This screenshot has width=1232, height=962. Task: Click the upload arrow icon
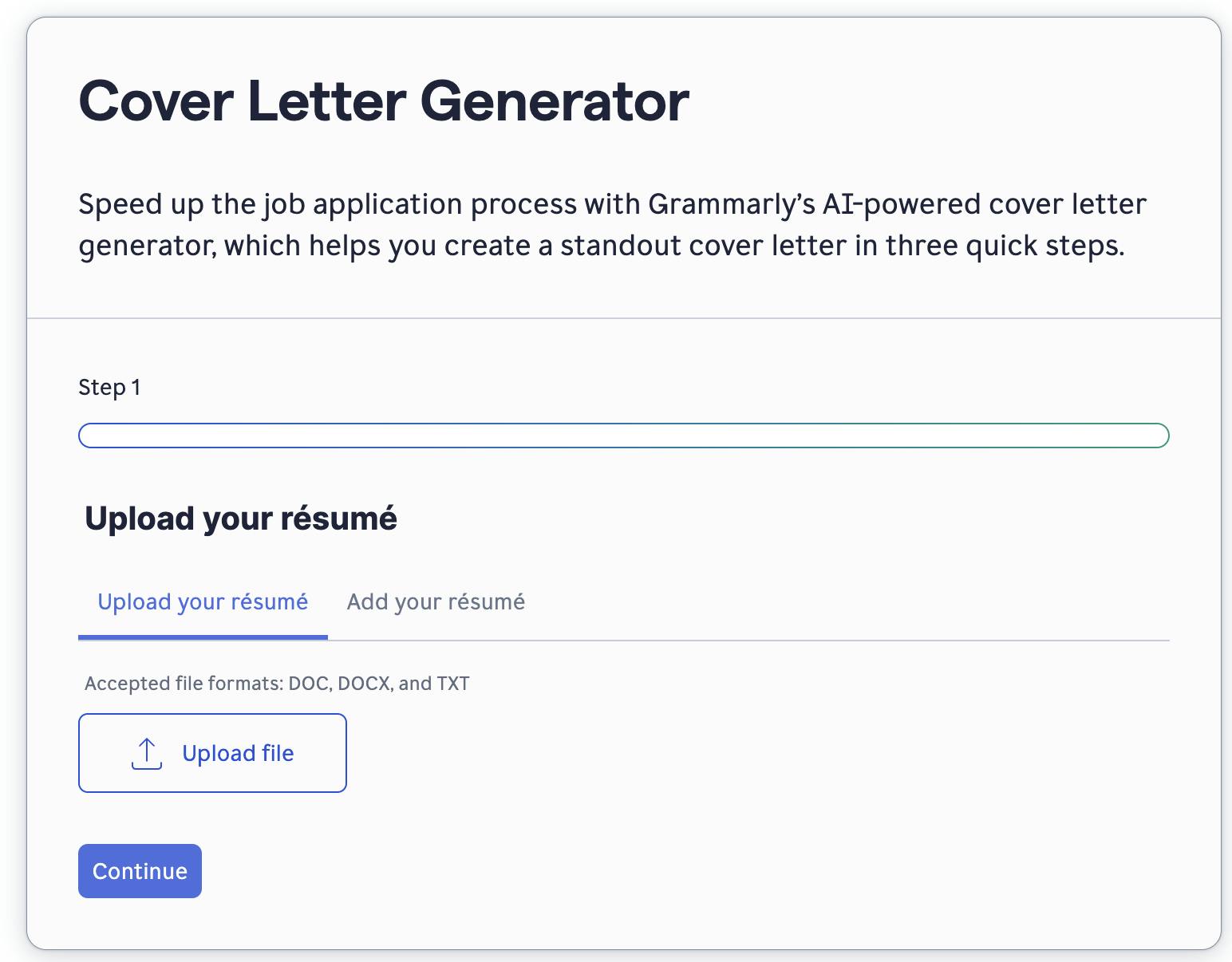coord(146,753)
